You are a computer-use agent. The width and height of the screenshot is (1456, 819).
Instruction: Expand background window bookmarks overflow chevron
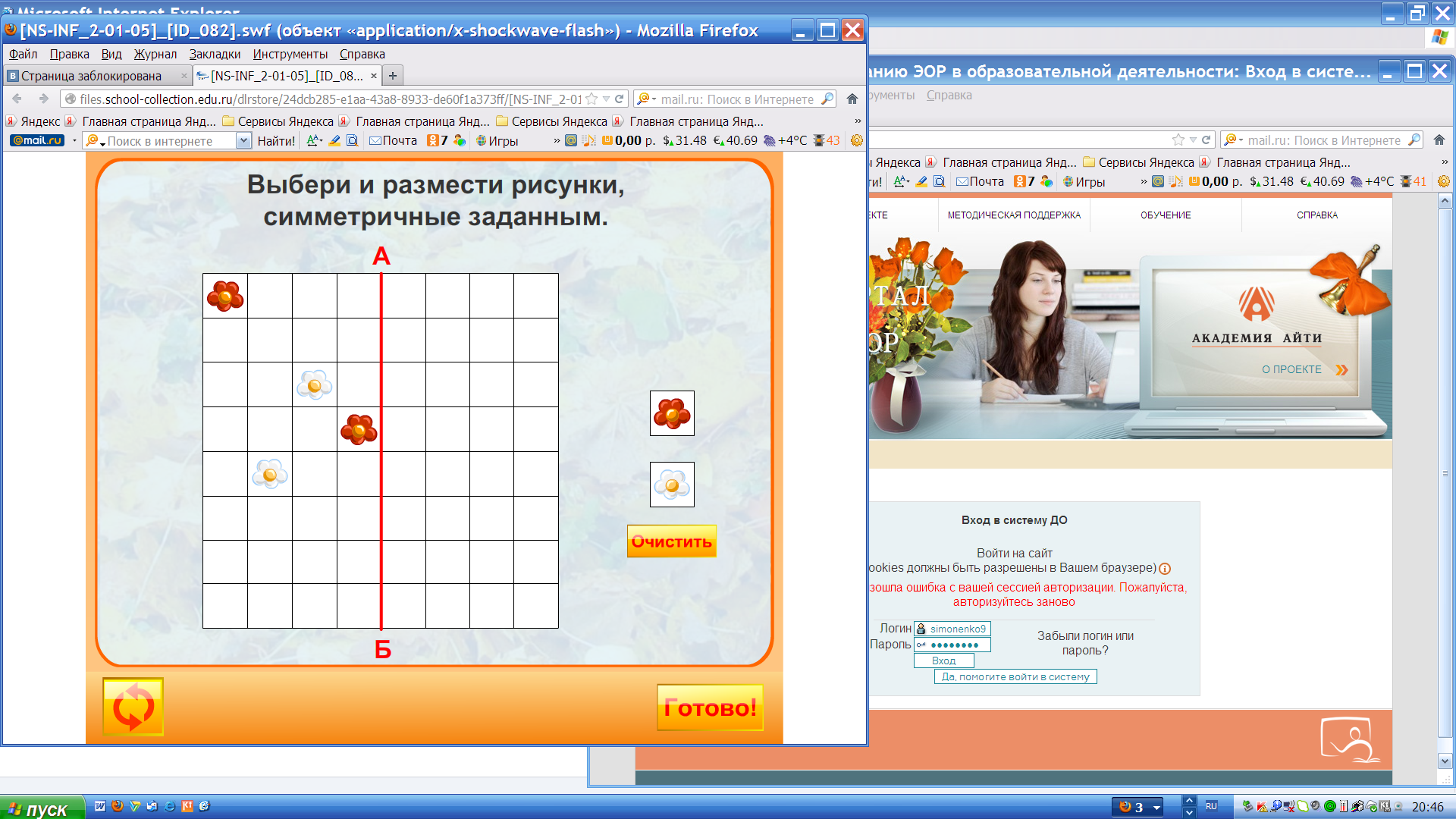pos(1445,162)
